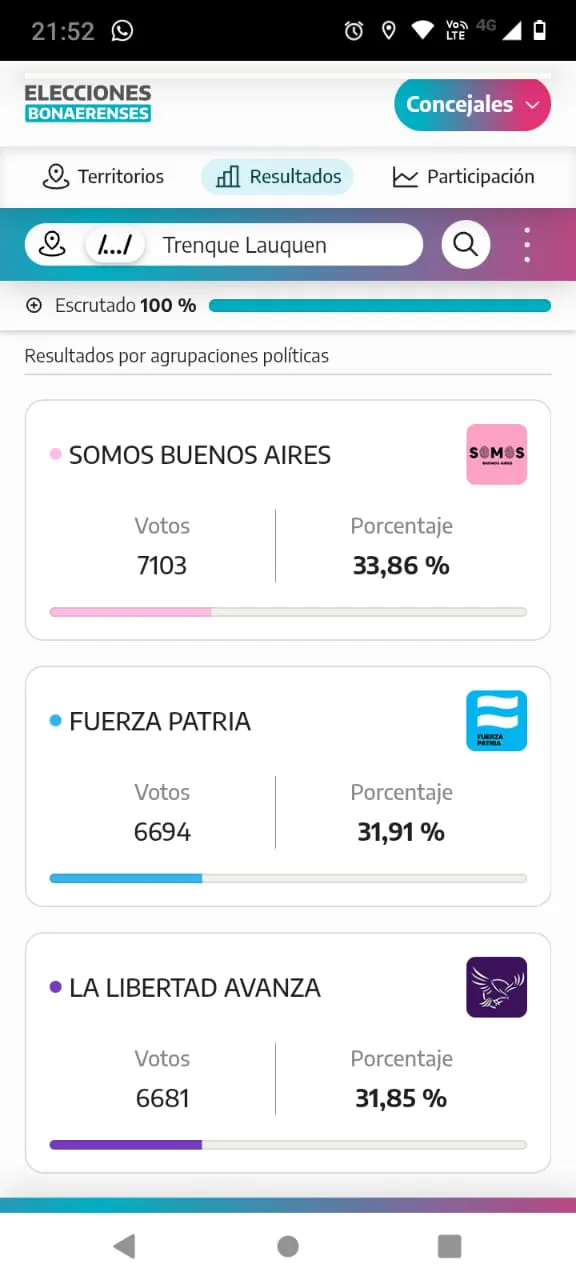
Task: Tap the SOMOS BUENOS AIRES party logo
Action: pos(496,453)
